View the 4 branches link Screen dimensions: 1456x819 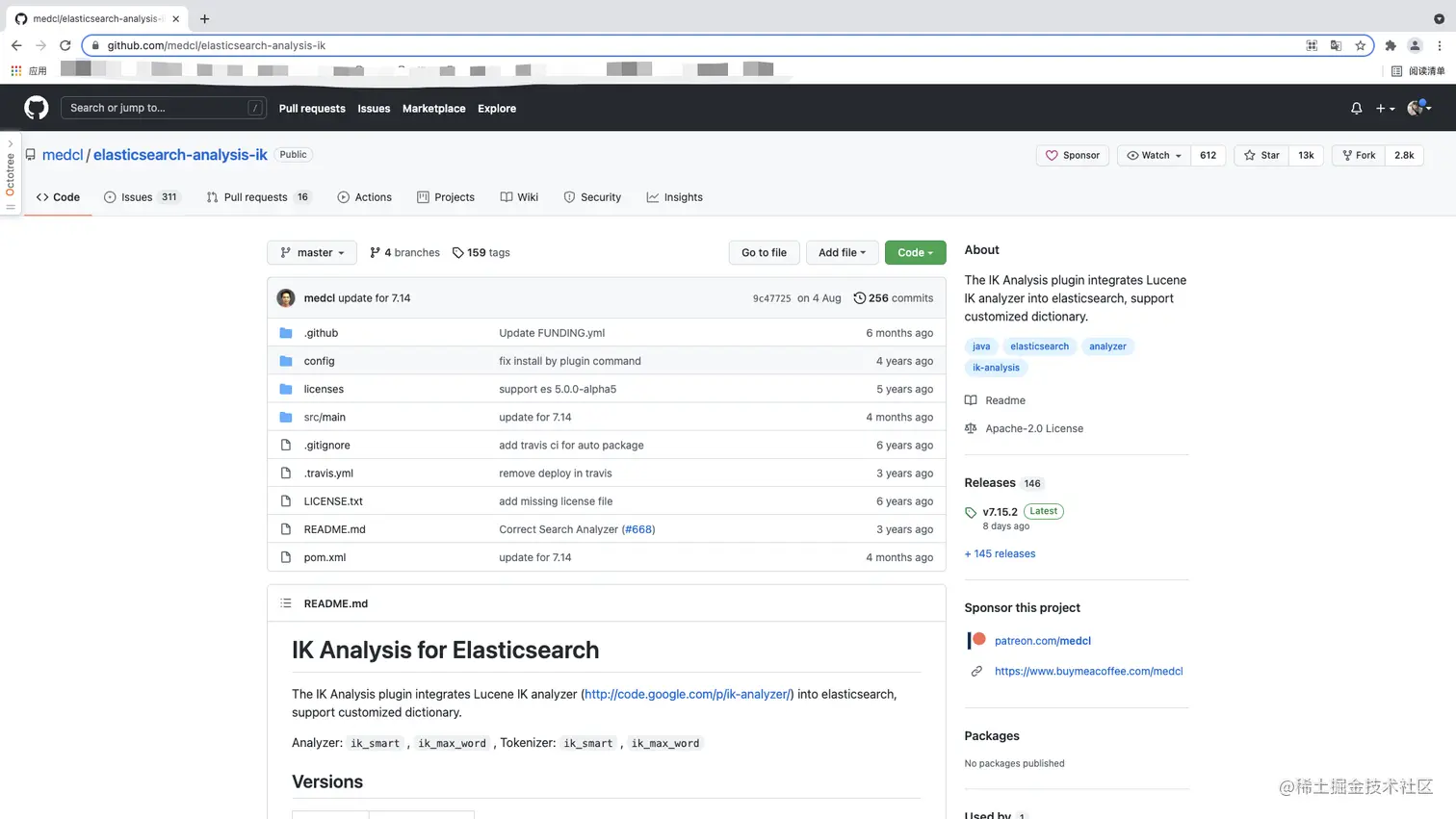click(x=404, y=252)
